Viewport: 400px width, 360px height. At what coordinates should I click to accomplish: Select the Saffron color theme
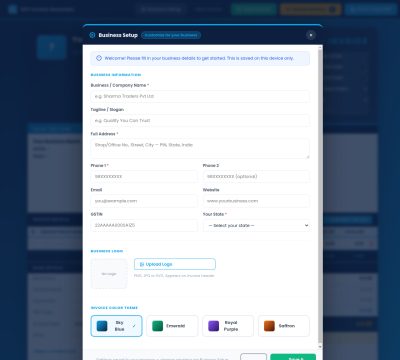point(284,326)
